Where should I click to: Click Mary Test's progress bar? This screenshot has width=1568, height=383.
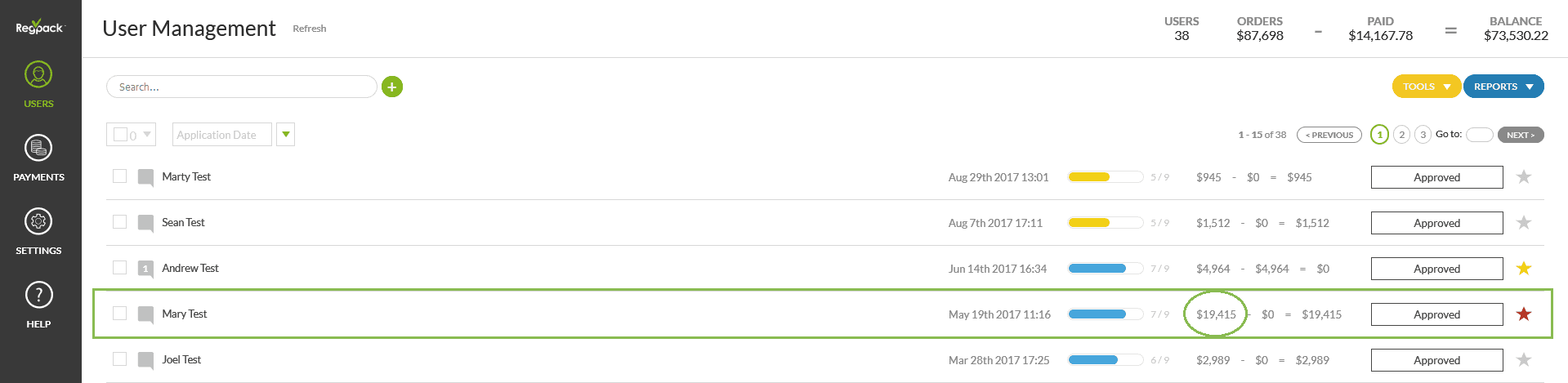[1105, 314]
